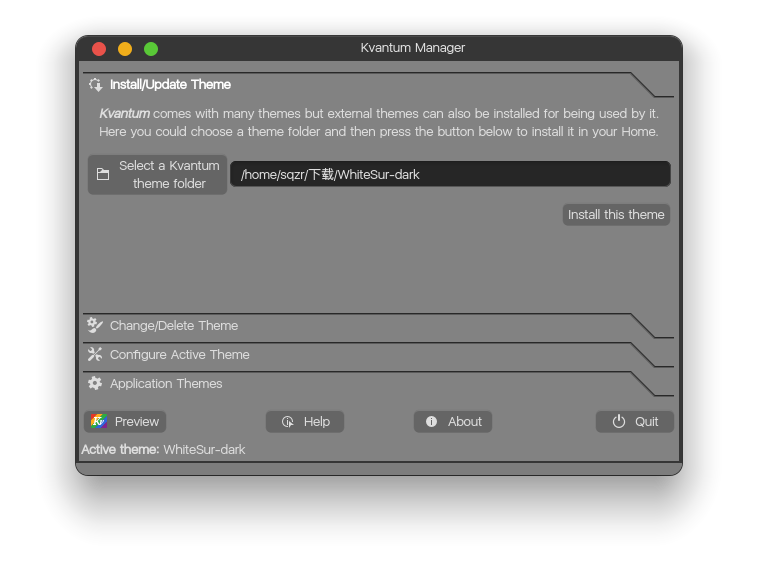Click the Change/Delete Theme brush icon
Screen dimensions: 758x561
[x=95, y=325]
